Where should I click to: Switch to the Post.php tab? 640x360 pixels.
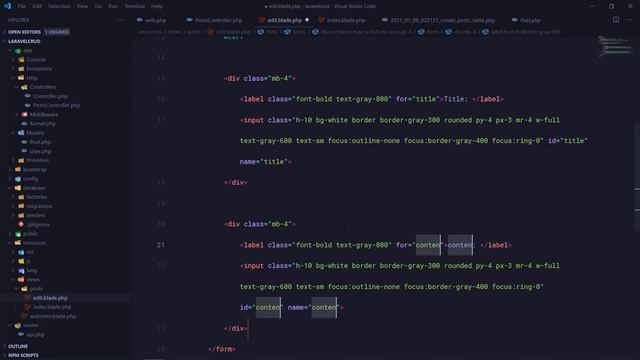click(x=527, y=20)
